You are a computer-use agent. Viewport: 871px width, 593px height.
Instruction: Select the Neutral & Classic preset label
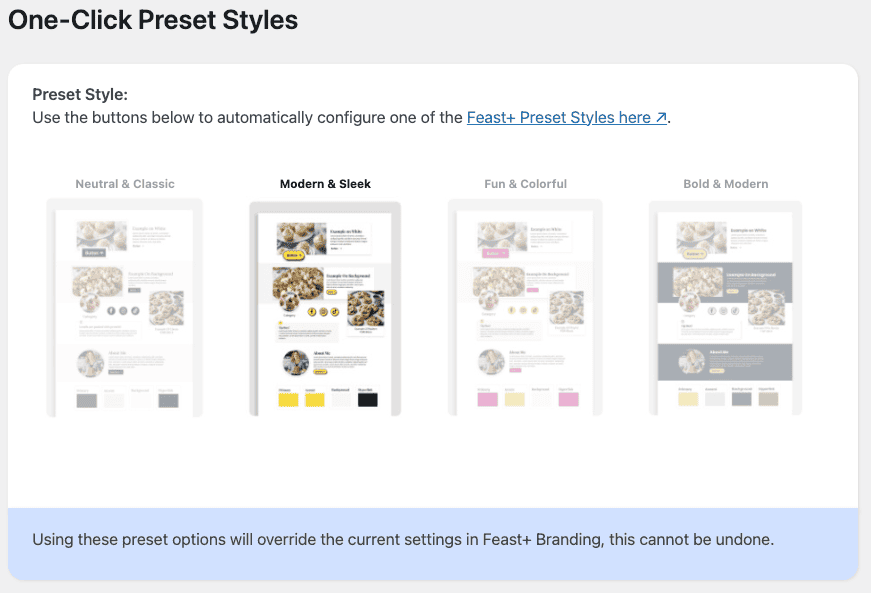pos(125,184)
